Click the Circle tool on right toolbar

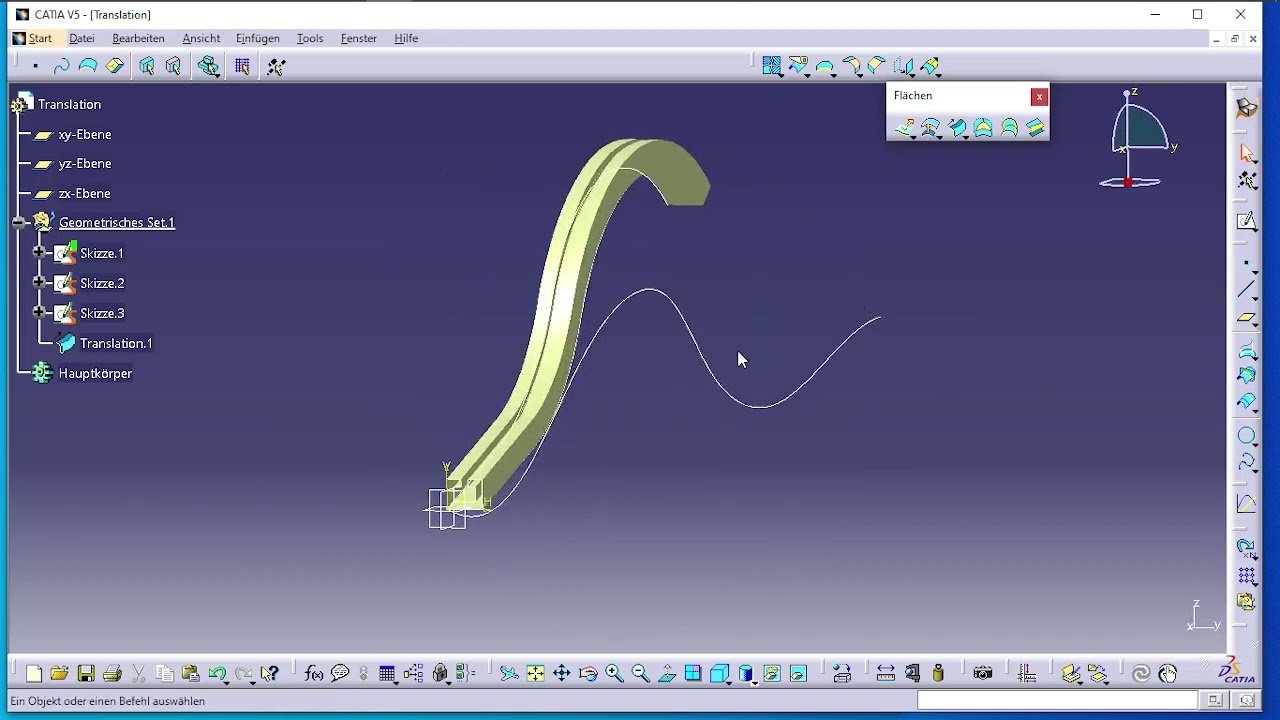(x=1247, y=436)
